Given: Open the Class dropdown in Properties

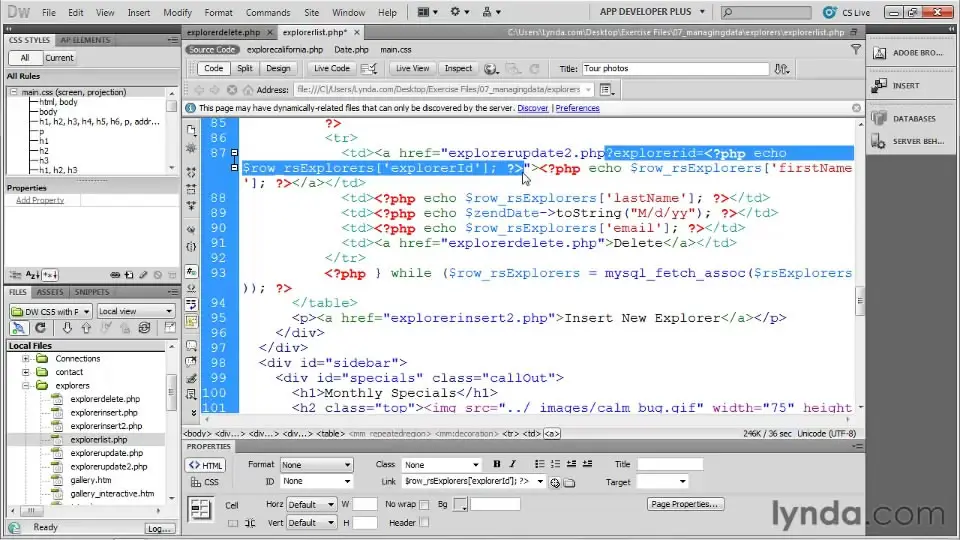Looking at the screenshot, I should tap(440, 465).
